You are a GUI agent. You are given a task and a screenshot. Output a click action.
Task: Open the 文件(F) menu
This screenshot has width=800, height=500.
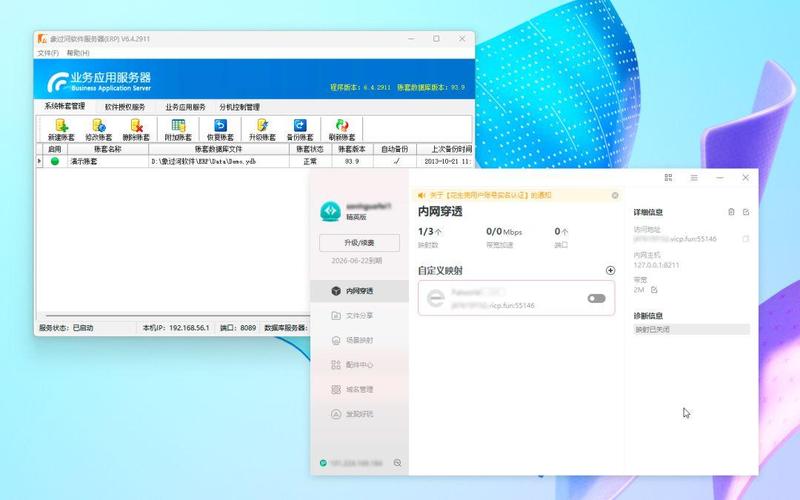(48, 53)
